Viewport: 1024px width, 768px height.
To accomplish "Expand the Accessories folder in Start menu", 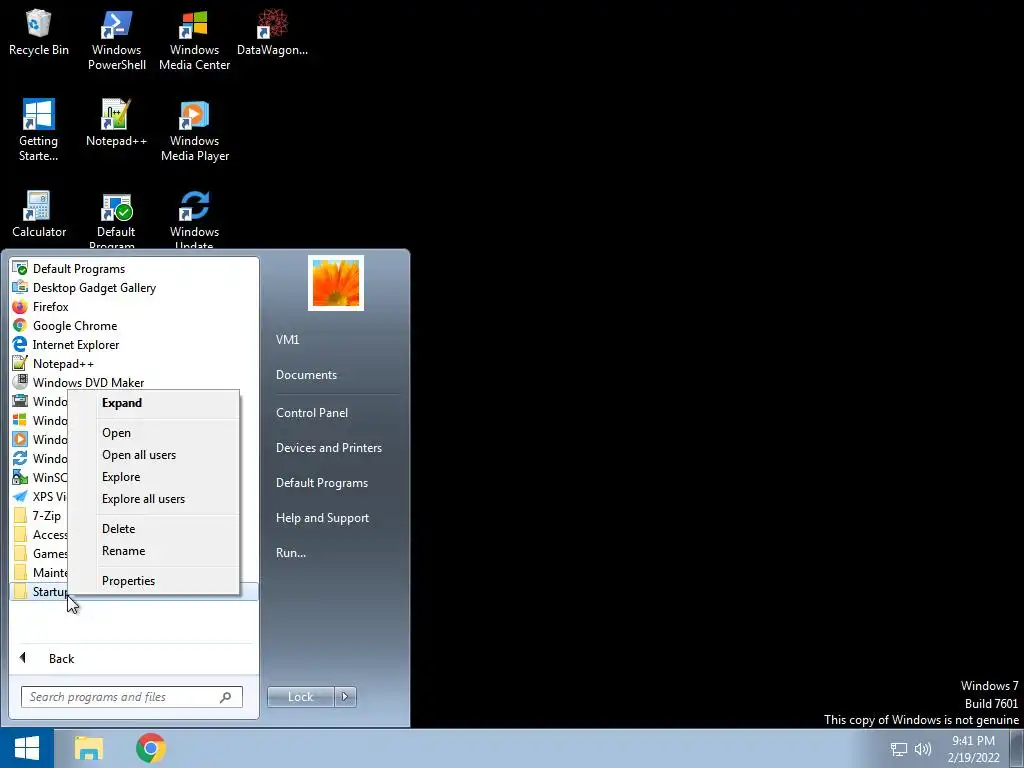I will point(39,534).
